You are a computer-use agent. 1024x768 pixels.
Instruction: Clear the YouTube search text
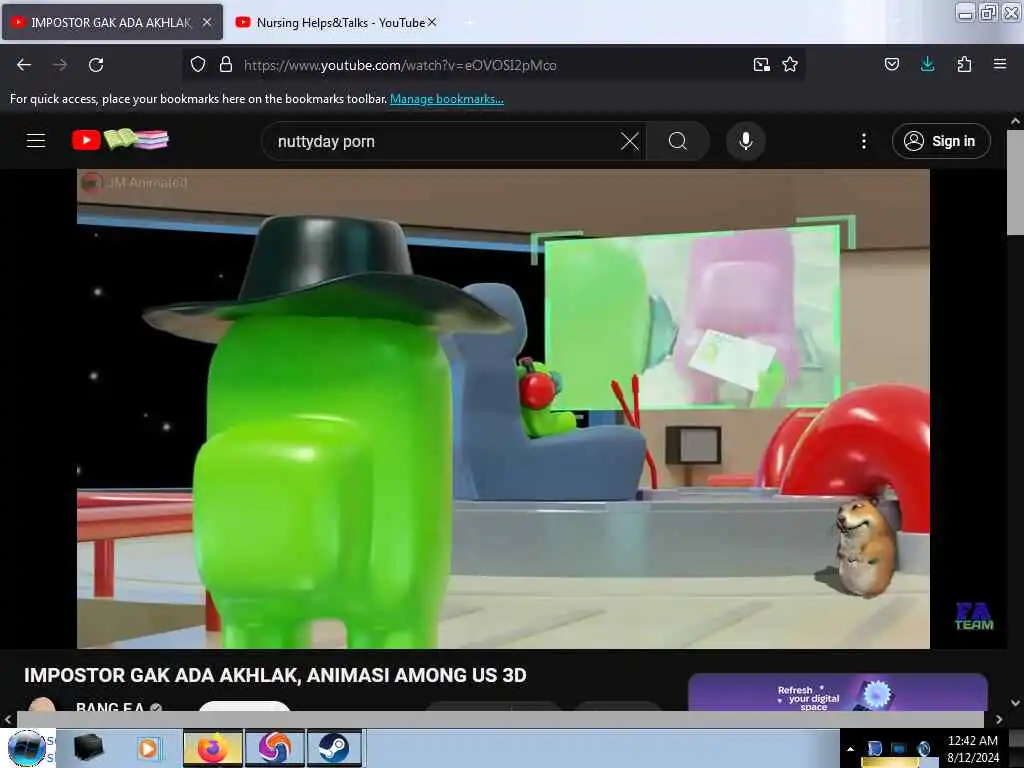click(630, 141)
